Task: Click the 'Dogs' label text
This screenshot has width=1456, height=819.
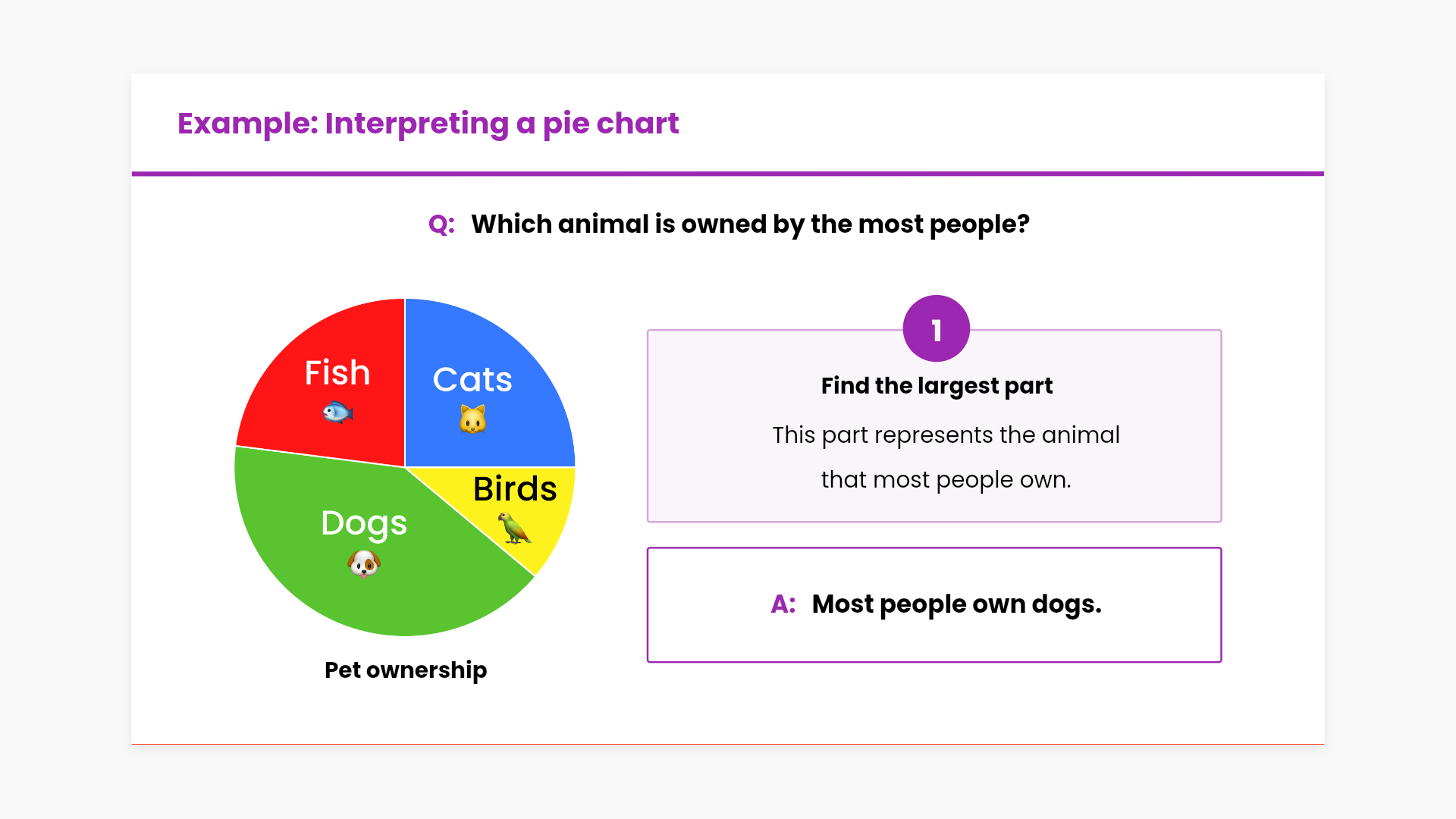Action: [x=364, y=523]
